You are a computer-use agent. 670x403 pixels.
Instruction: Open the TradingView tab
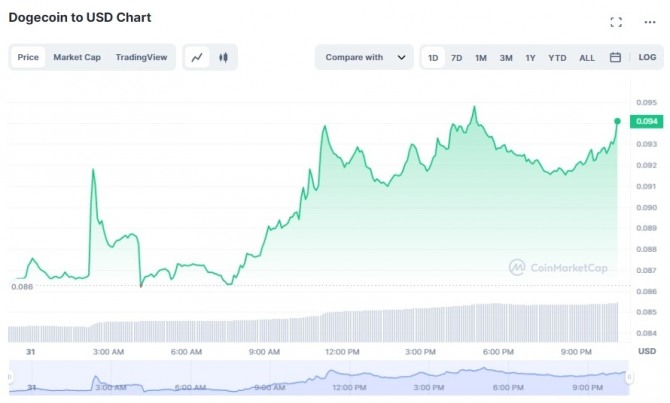(143, 57)
